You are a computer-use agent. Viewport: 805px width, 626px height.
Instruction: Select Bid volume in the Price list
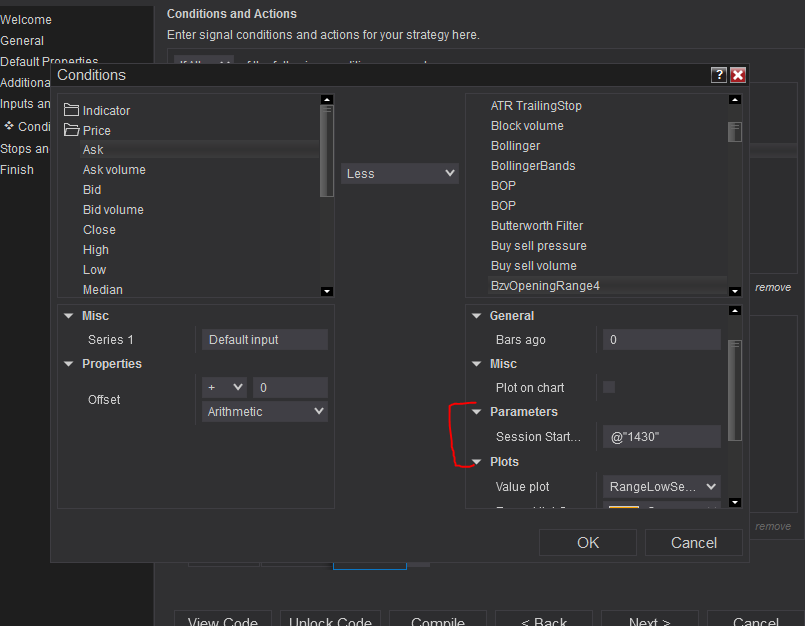tap(113, 210)
